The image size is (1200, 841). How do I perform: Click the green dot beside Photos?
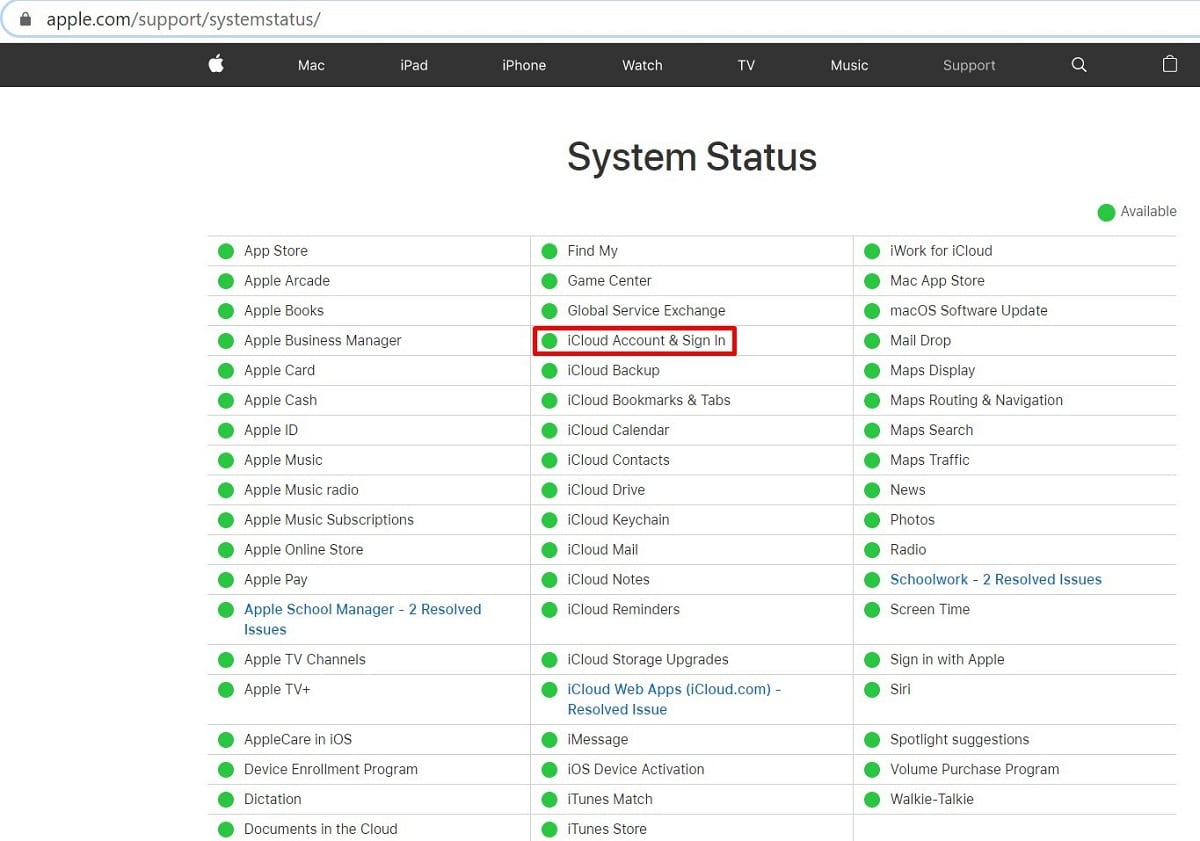[872, 520]
